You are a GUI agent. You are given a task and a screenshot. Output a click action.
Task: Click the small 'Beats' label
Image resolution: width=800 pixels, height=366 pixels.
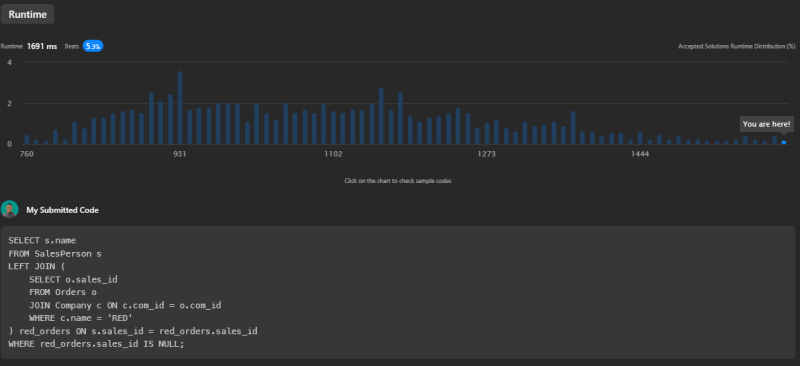coord(72,46)
